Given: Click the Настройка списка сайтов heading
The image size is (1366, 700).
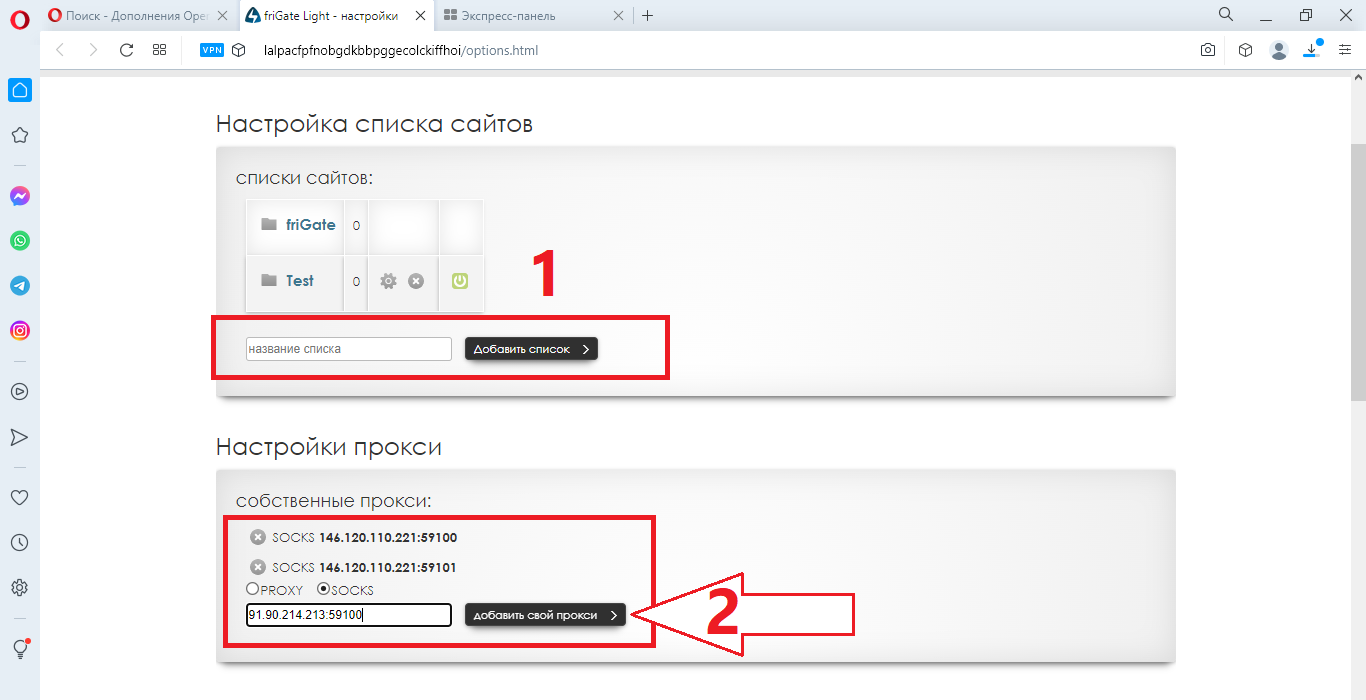Looking at the screenshot, I should coord(374,124).
